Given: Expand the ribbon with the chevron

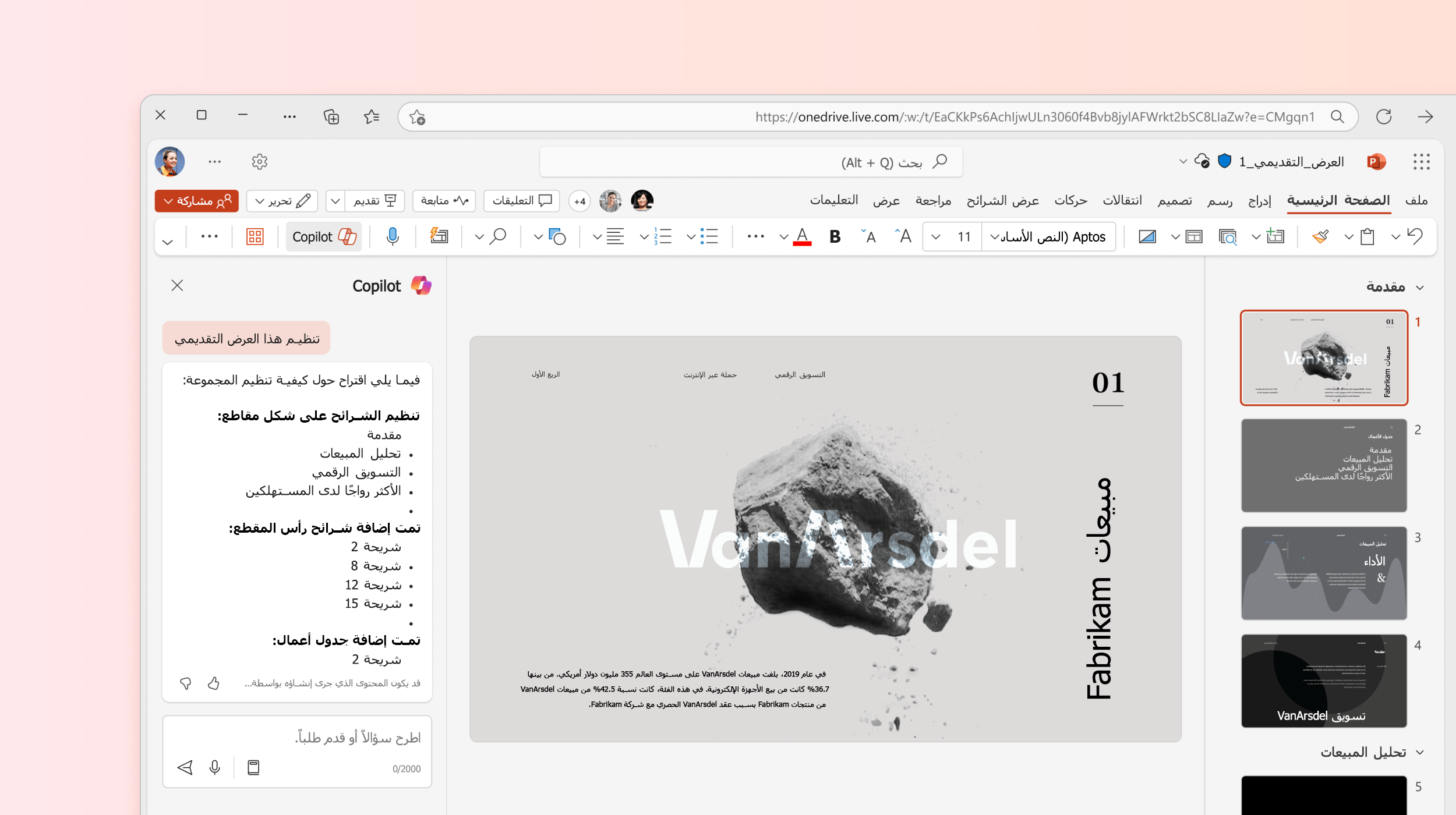Looking at the screenshot, I should point(168,242).
